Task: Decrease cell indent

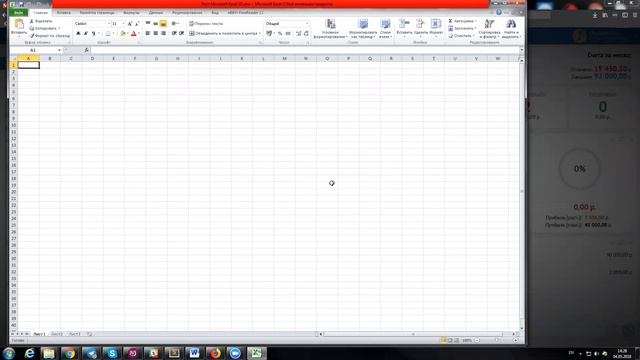Action: click(174, 33)
